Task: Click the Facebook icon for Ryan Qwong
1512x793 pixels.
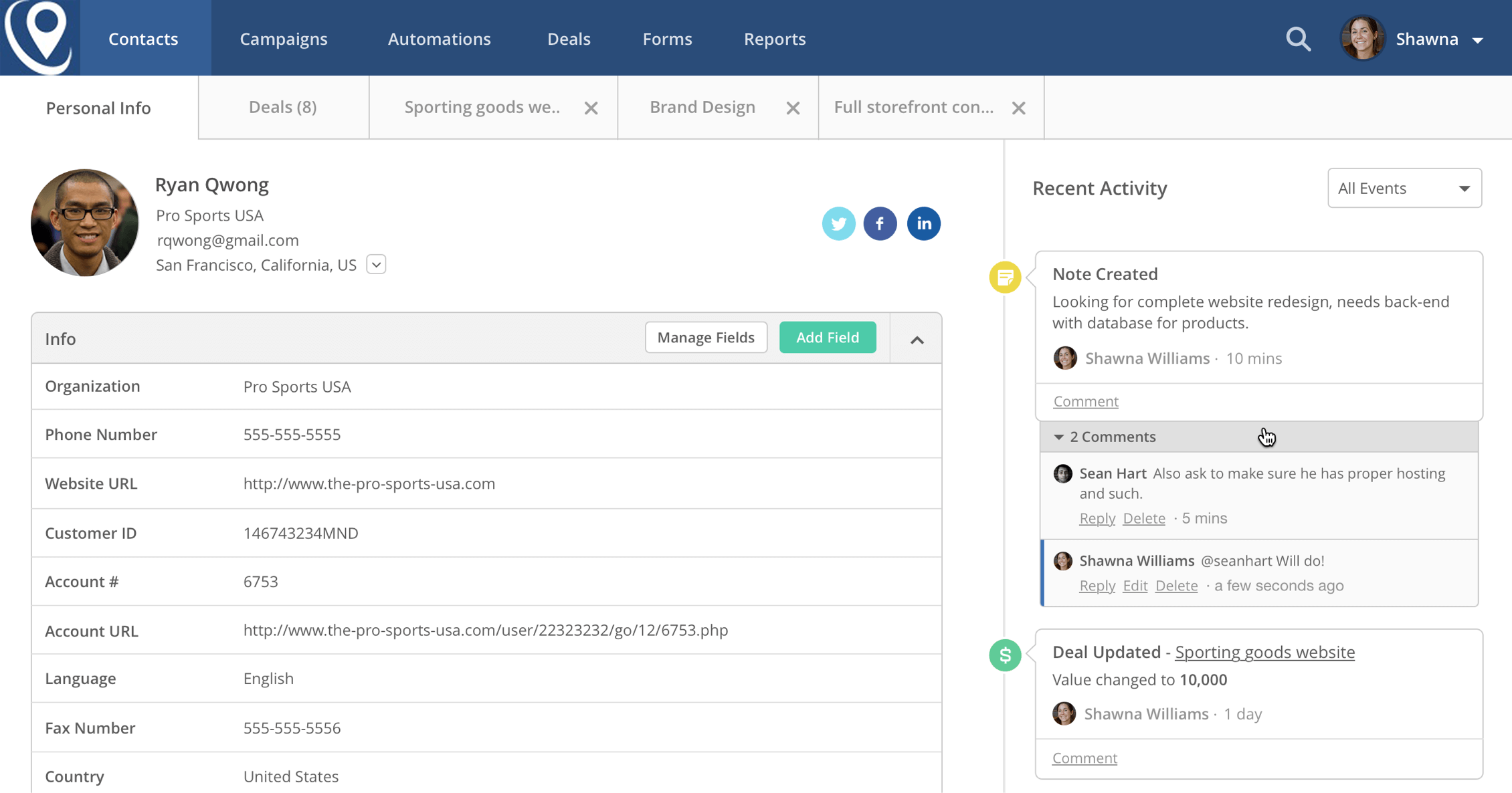Action: click(880, 223)
